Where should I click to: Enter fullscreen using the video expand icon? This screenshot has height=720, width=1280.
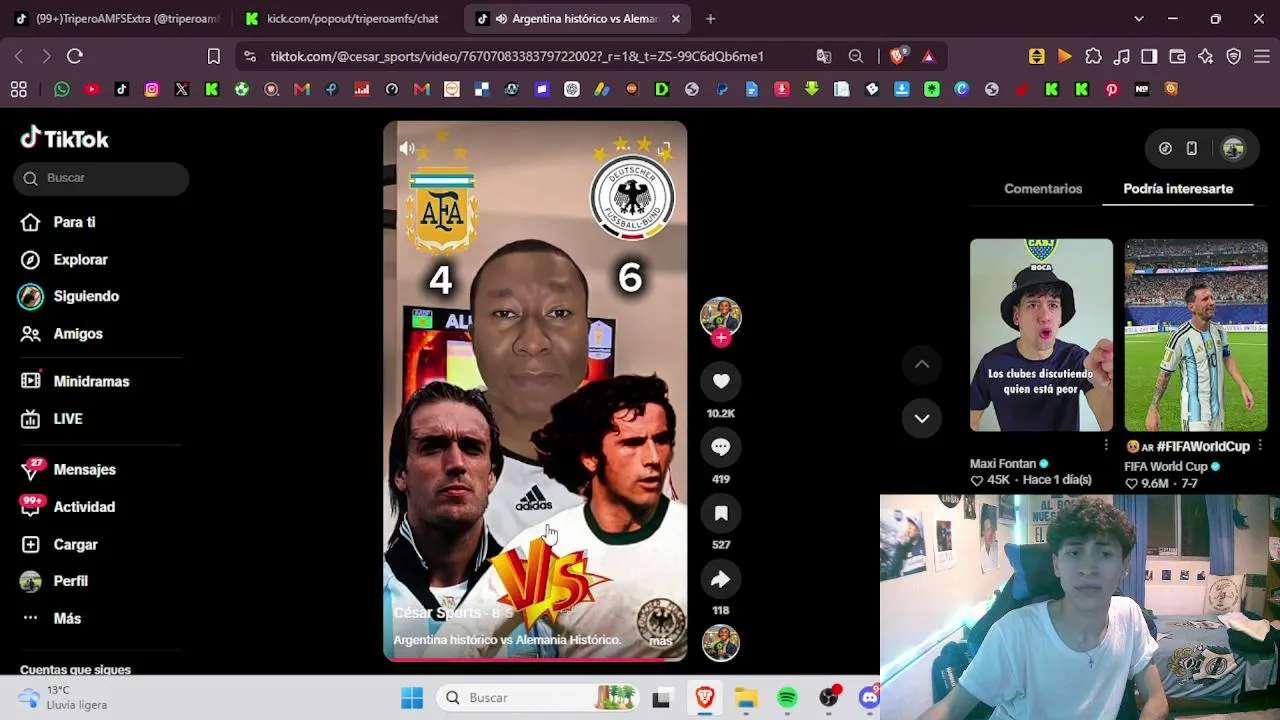(x=664, y=148)
